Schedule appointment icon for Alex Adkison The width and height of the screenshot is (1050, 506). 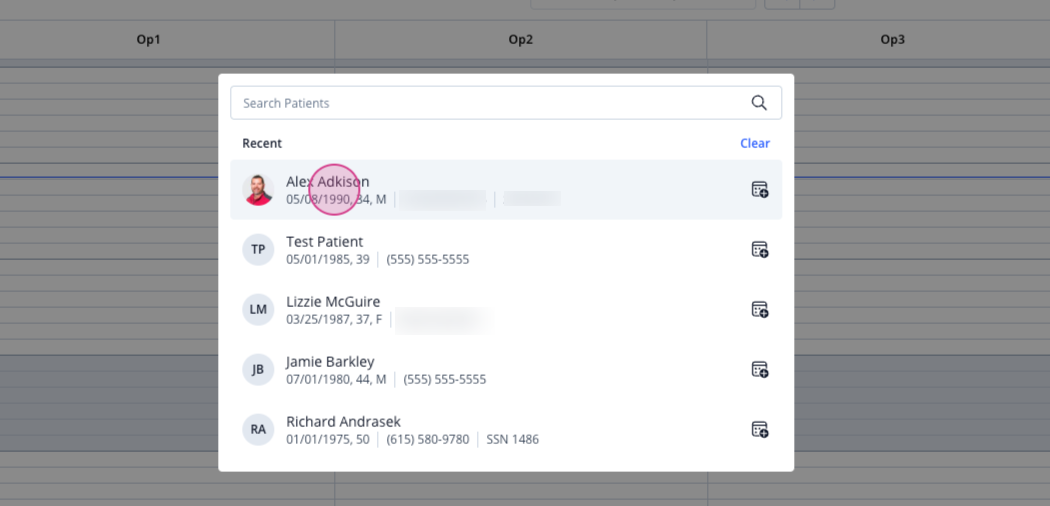tap(759, 189)
